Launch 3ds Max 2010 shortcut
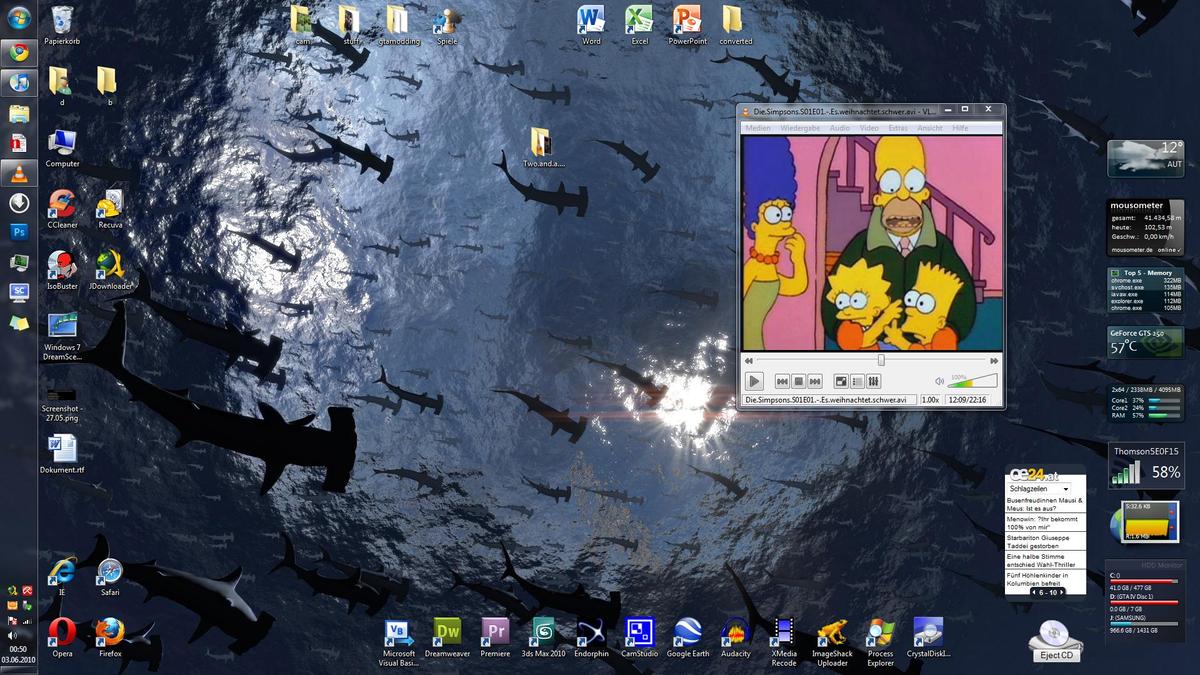 [543, 636]
